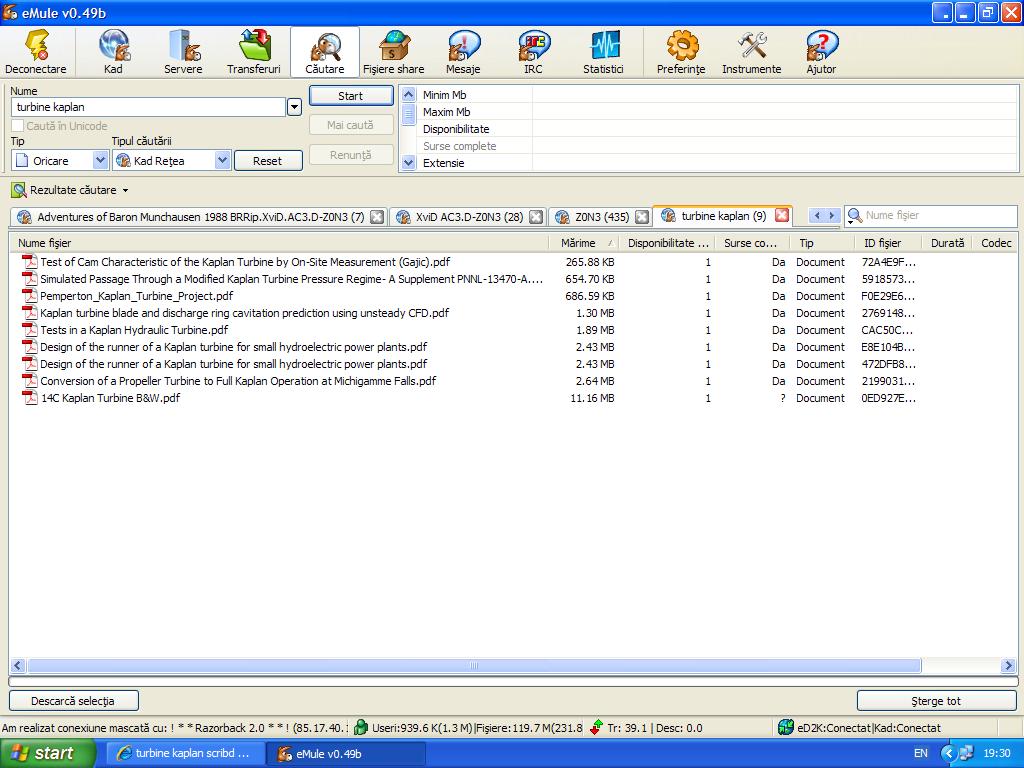The image size is (1024, 768).
Task: Click the users icon in status bar
Action: coord(360,728)
